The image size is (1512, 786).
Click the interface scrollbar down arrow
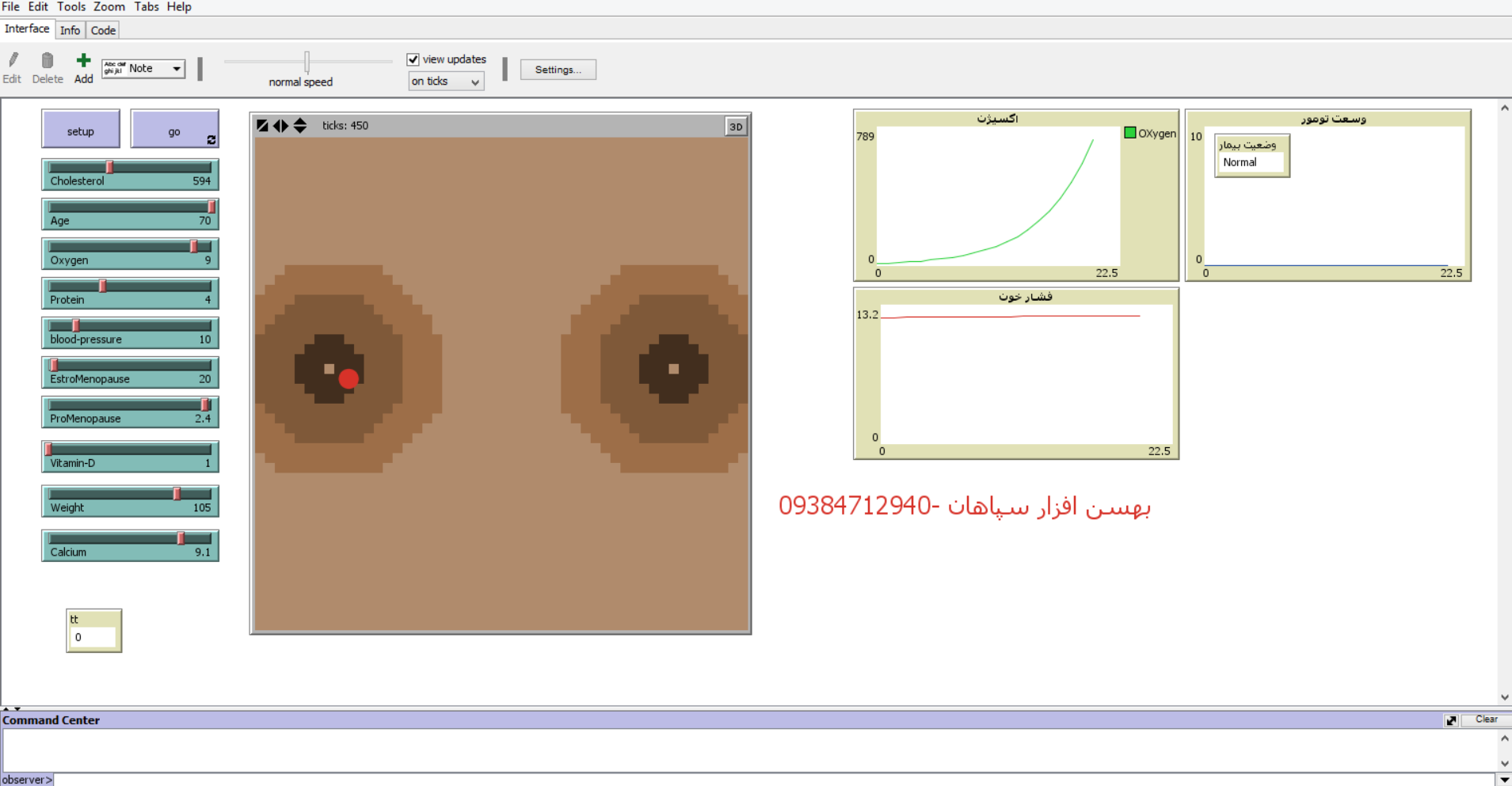1504,697
